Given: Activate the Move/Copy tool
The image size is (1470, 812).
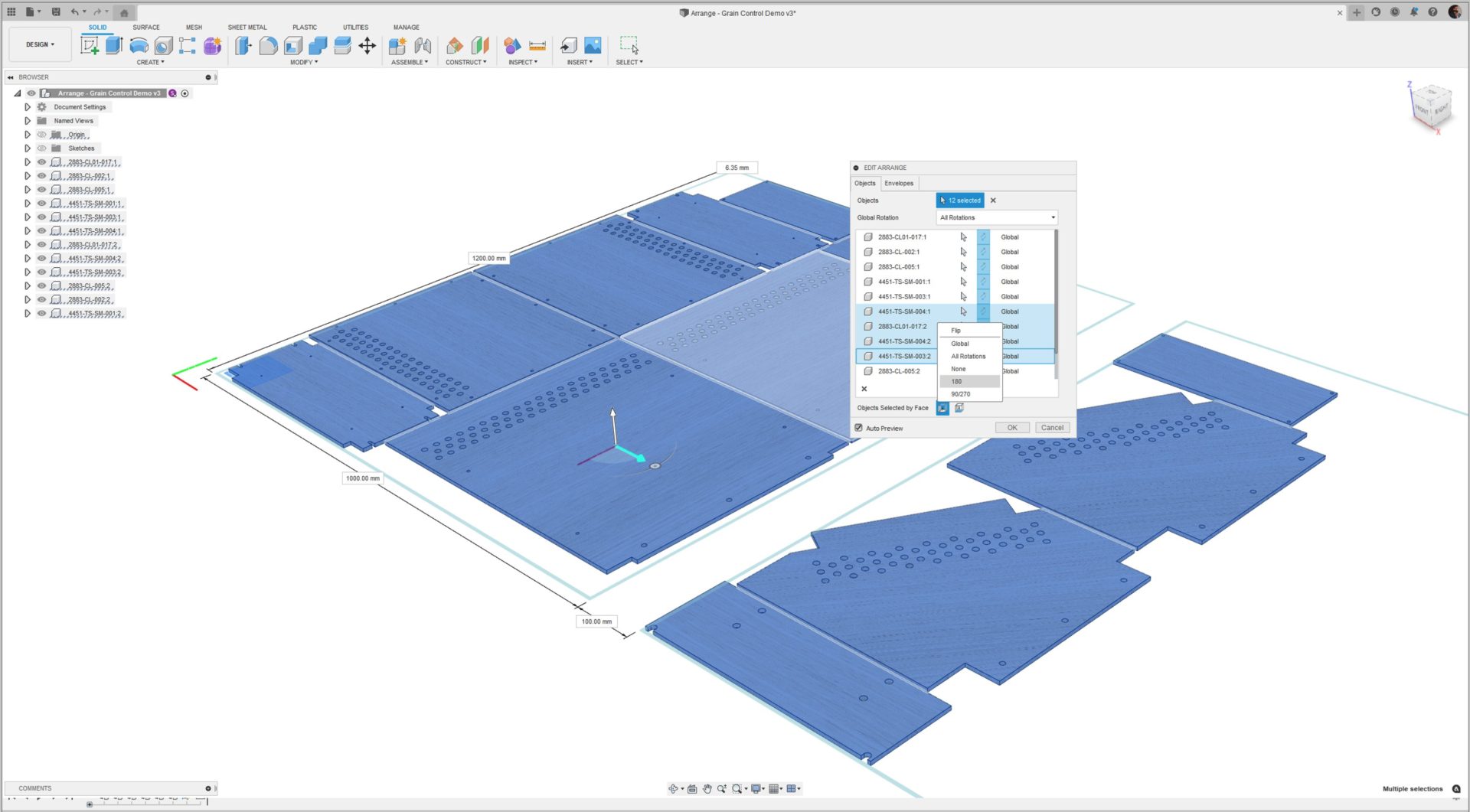Looking at the screenshot, I should click(x=367, y=46).
